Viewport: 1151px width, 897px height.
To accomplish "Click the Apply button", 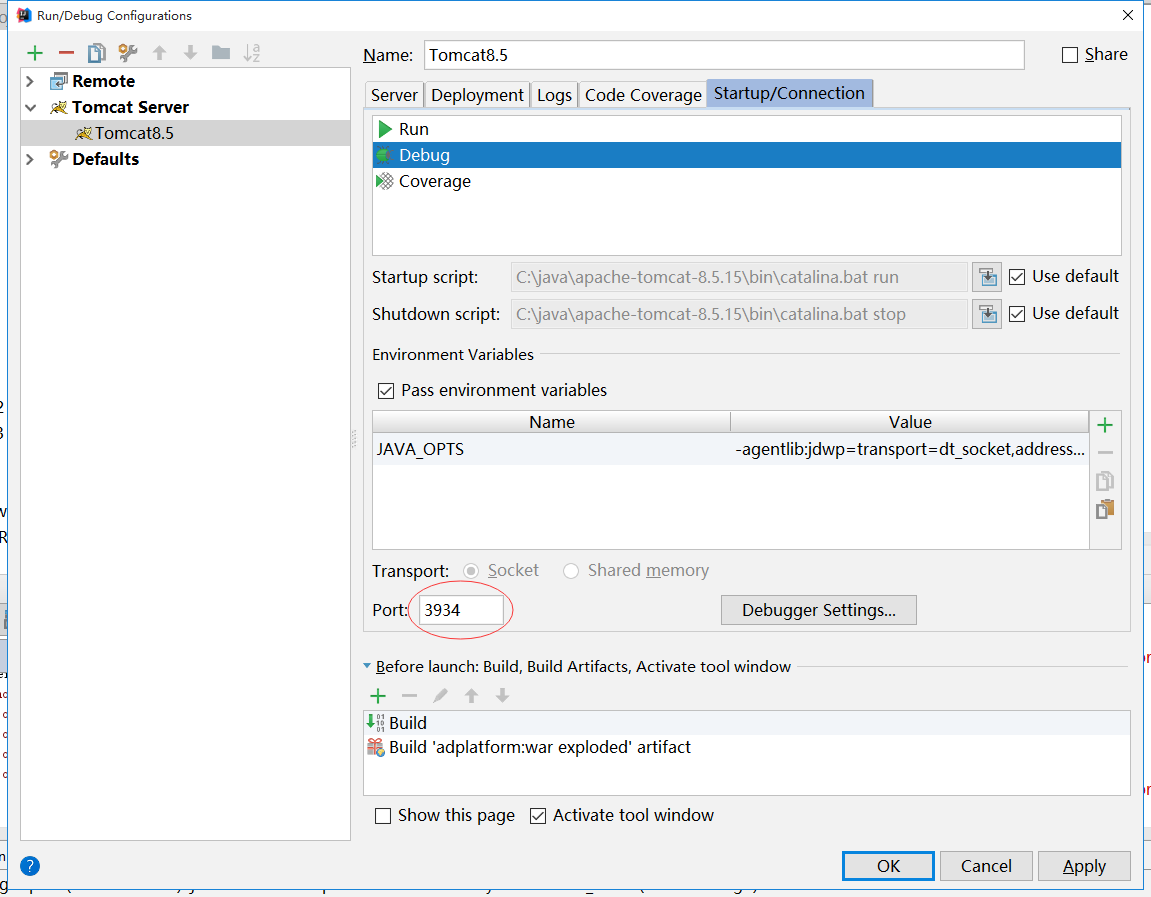I will (1084, 866).
